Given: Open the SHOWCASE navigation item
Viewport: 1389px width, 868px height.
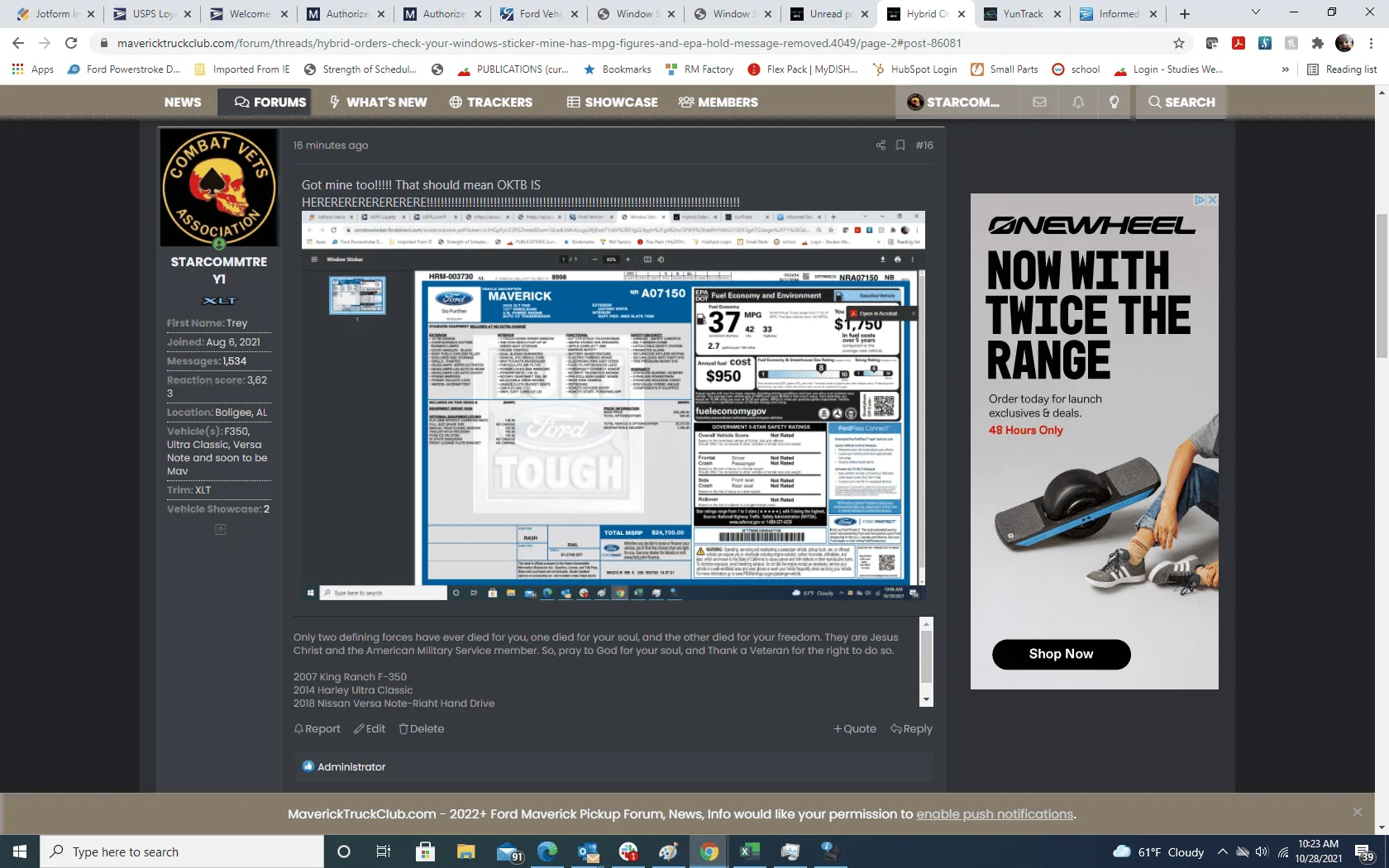Looking at the screenshot, I should 613,103.
